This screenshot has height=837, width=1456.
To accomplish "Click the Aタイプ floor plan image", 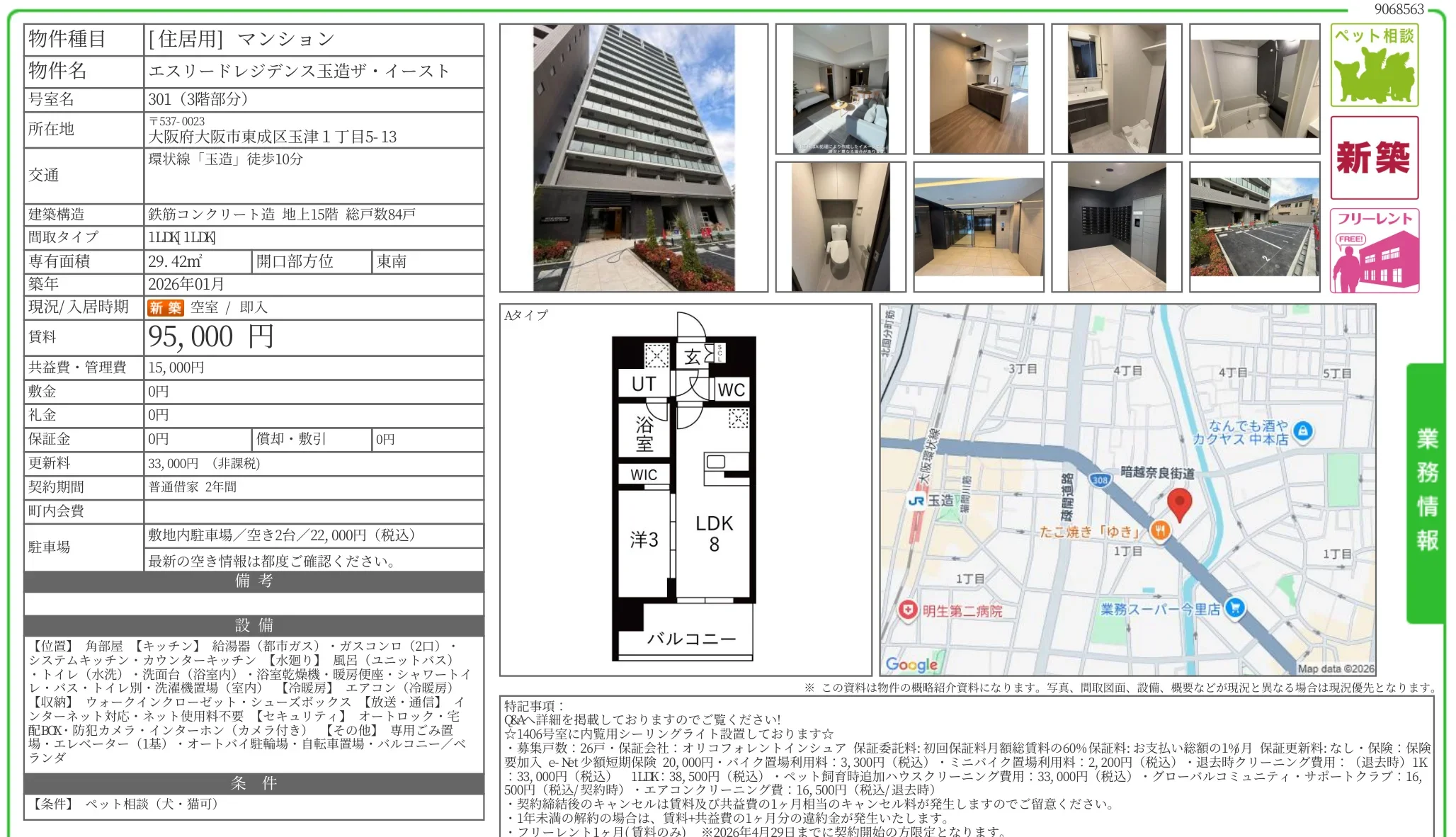I will [x=684, y=490].
